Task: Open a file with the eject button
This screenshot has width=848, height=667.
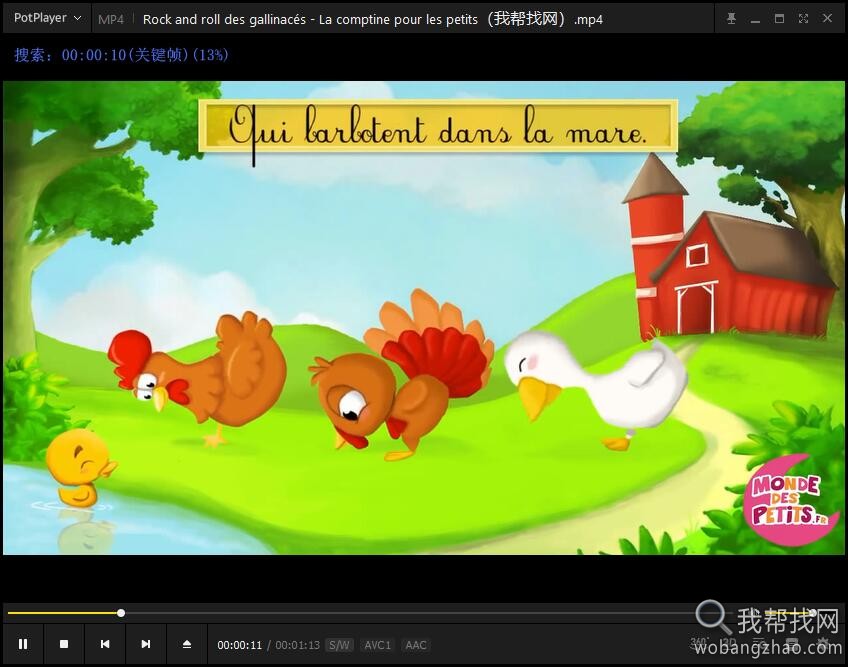Action: tap(187, 644)
